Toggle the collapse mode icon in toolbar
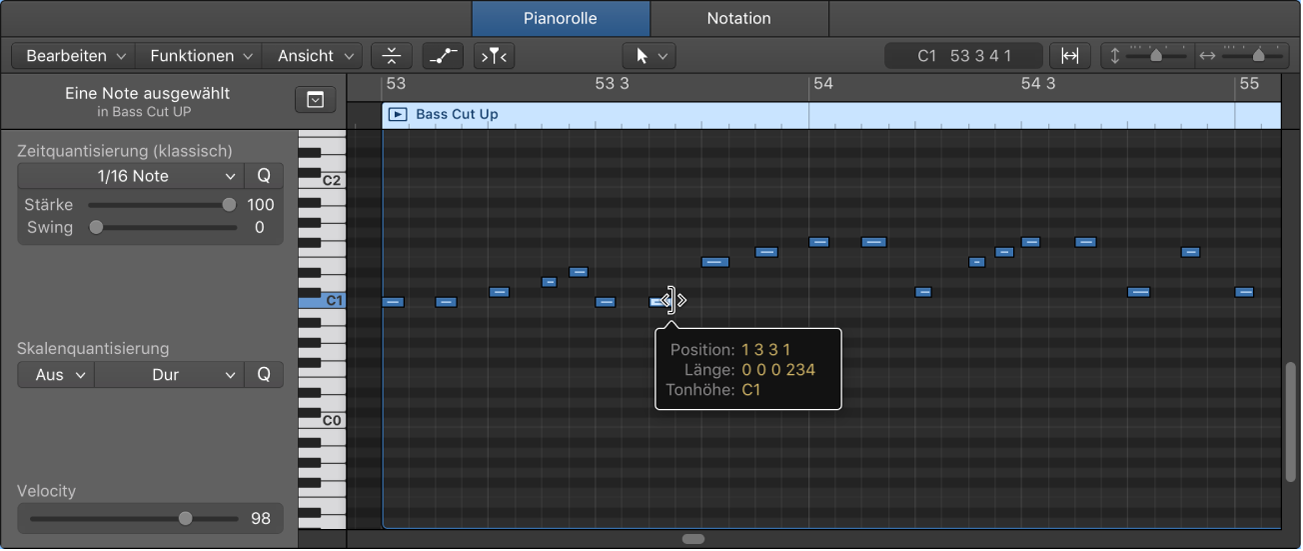 pyautogui.click(x=391, y=56)
